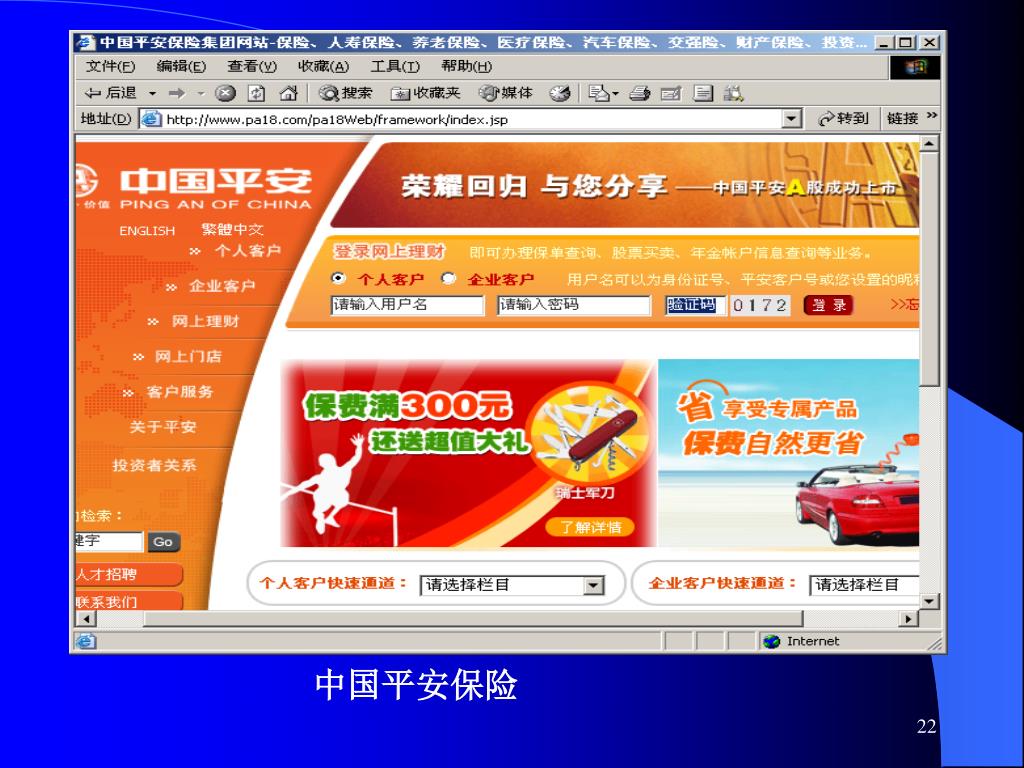Click the 验证码 verification code field
Viewport: 1024px width, 768px height.
click(695, 305)
